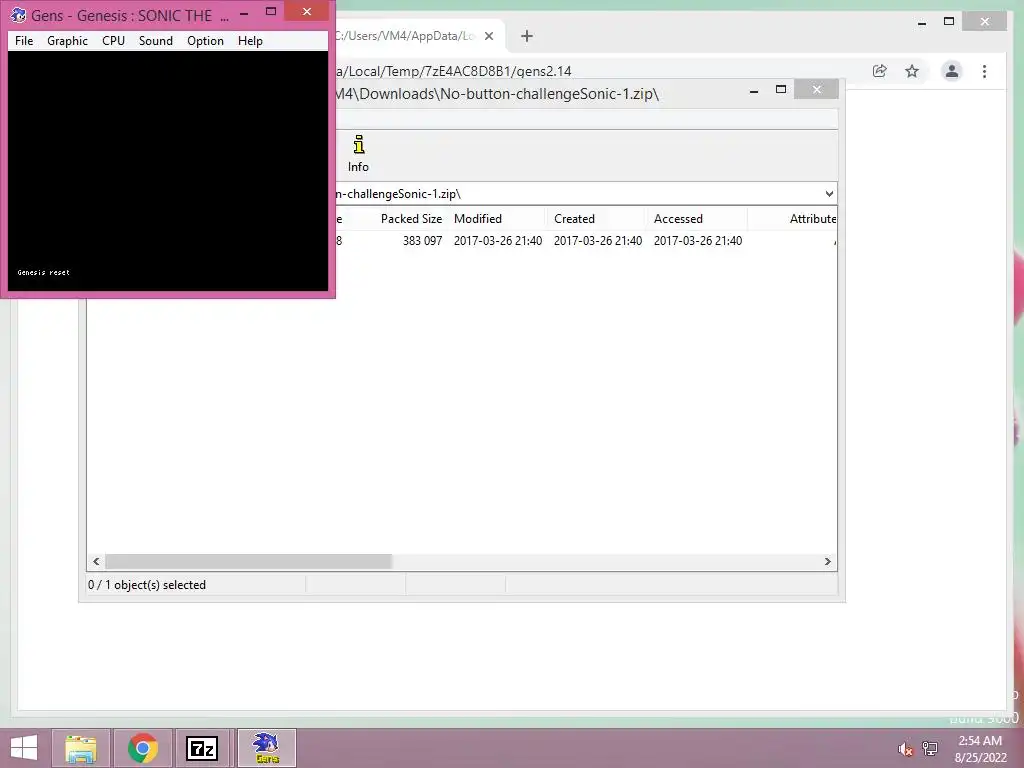The width and height of the screenshot is (1024, 768).
Task: Click the Info toolbar icon in 7-Zip
Action: pyautogui.click(x=358, y=154)
